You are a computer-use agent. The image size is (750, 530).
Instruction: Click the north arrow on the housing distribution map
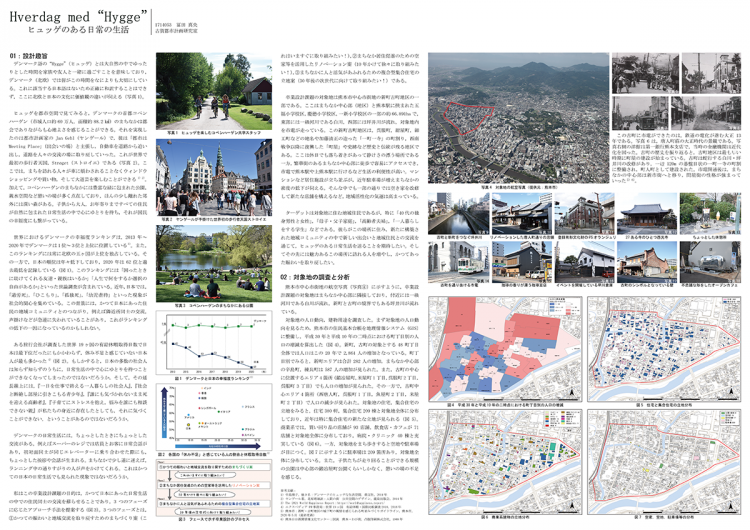(x=731, y=393)
